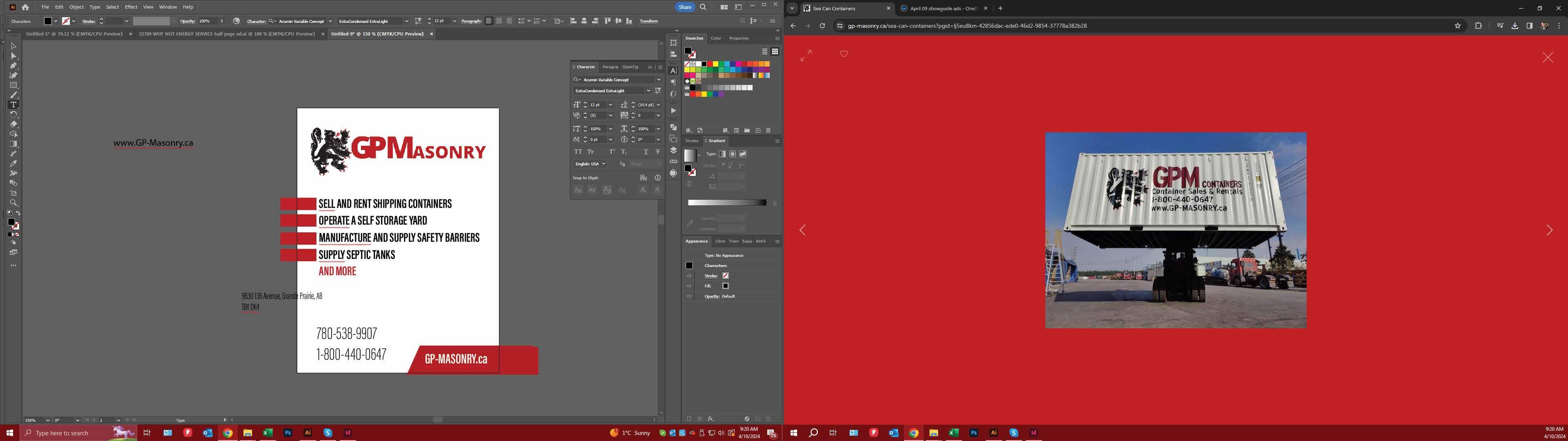Image resolution: width=1568 pixels, height=441 pixels.
Task: Select the Direct Selection tool
Action: tap(13, 56)
